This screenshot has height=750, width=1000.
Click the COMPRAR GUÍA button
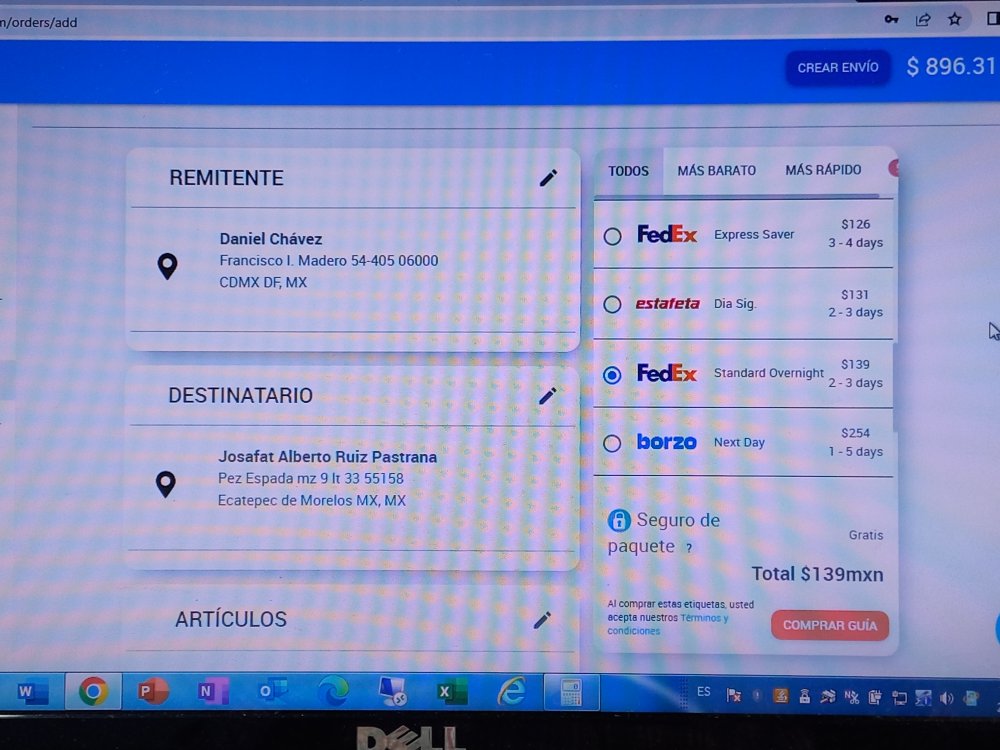pos(830,625)
